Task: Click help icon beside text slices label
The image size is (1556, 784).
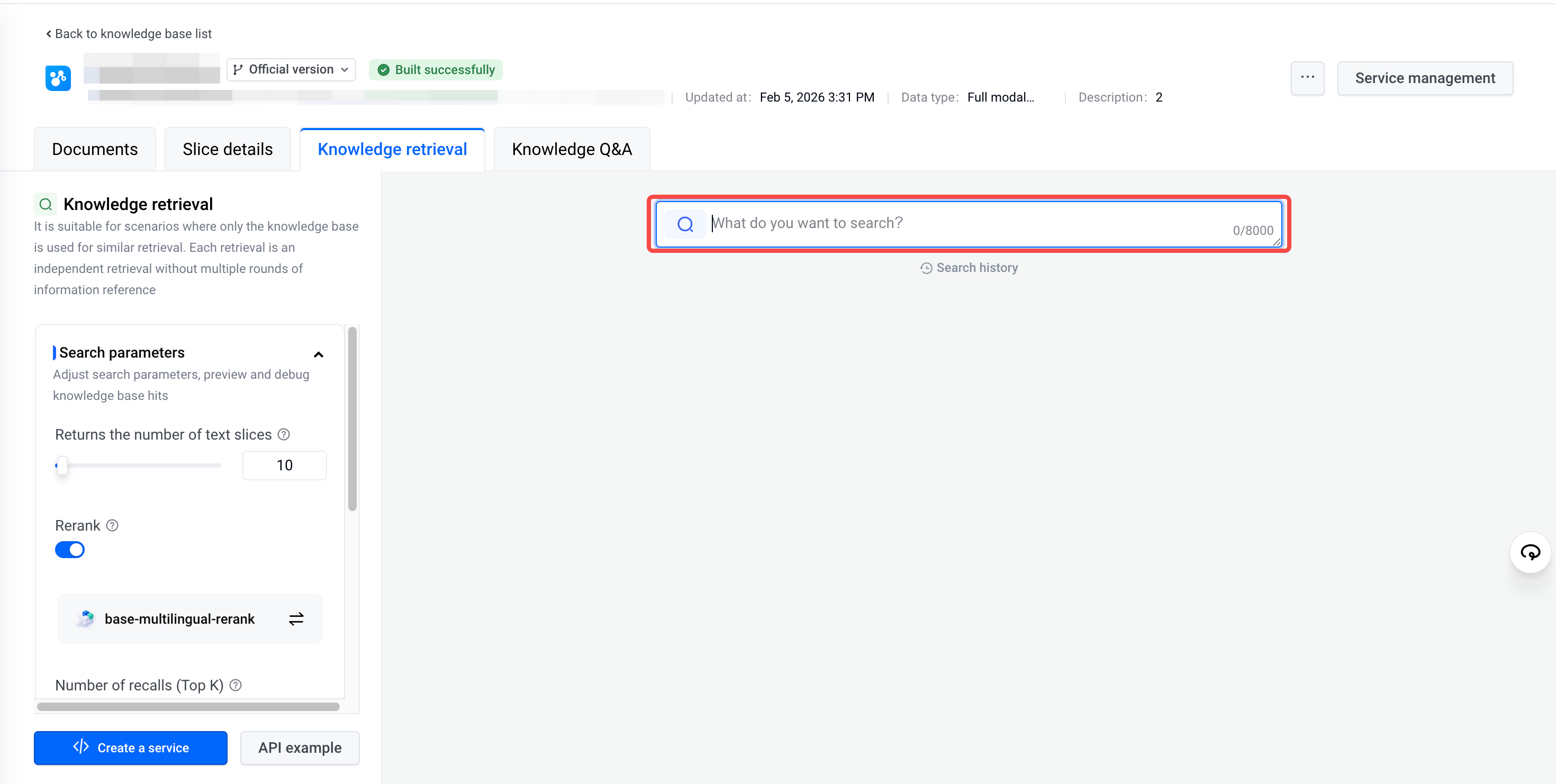Action: [283, 434]
